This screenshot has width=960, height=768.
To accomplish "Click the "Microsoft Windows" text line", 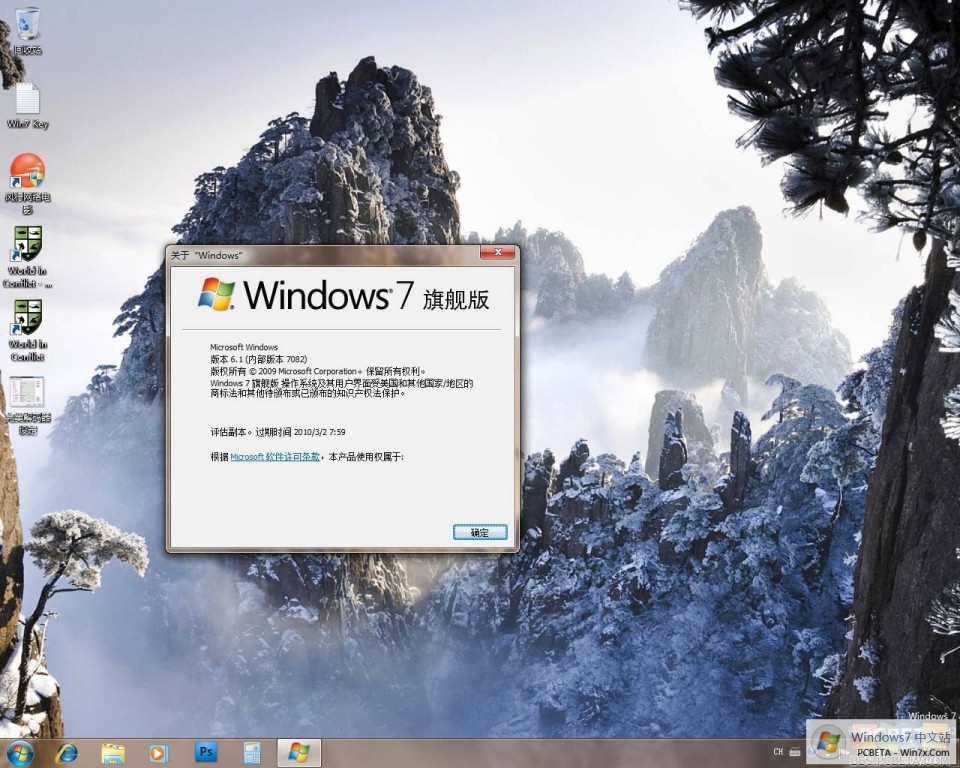I will pyautogui.click(x=244, y=347).
